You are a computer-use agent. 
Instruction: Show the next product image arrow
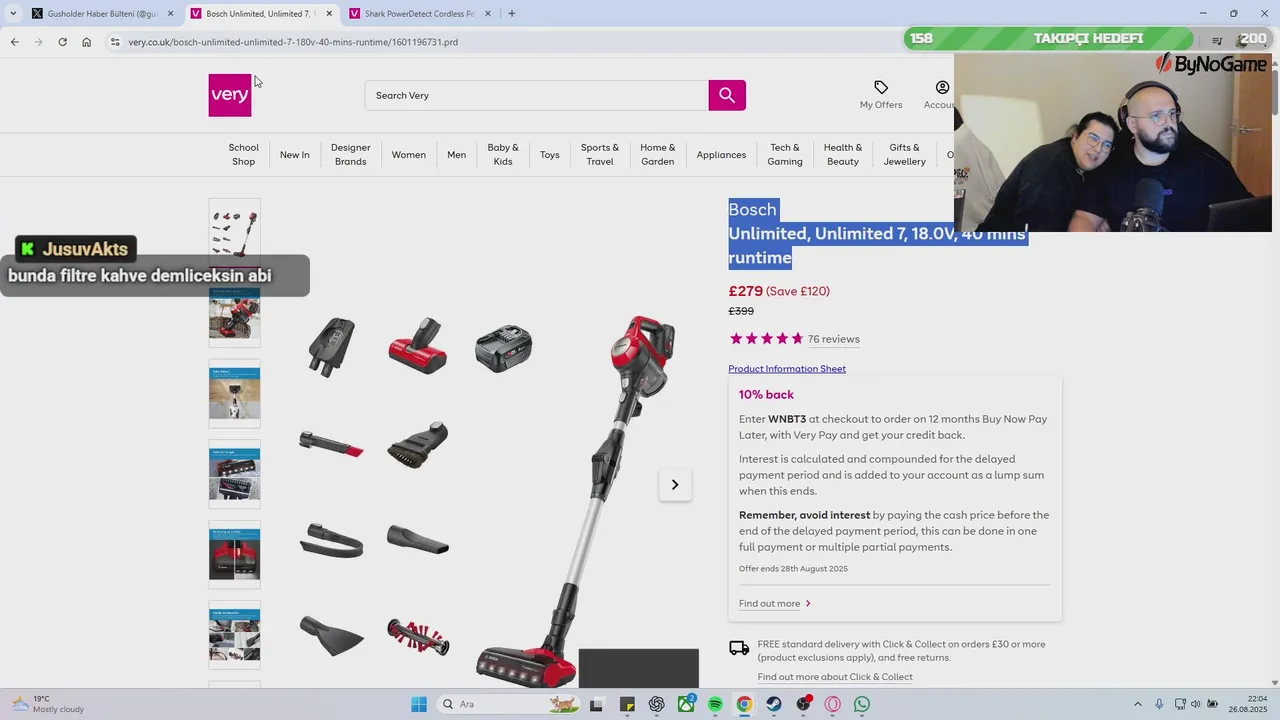(x=675, y=485)
